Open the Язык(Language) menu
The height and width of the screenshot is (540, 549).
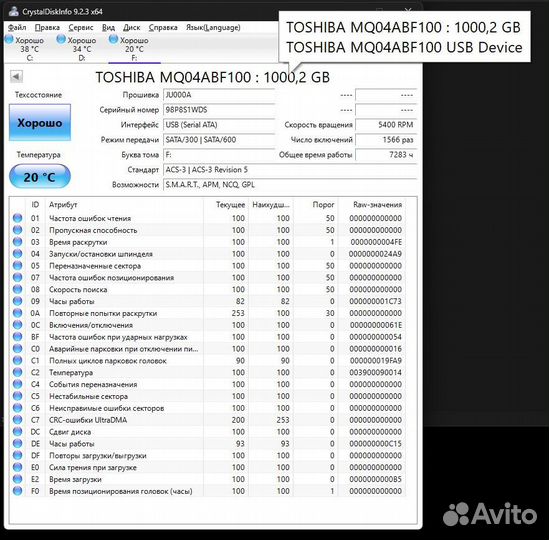[213, 27]
